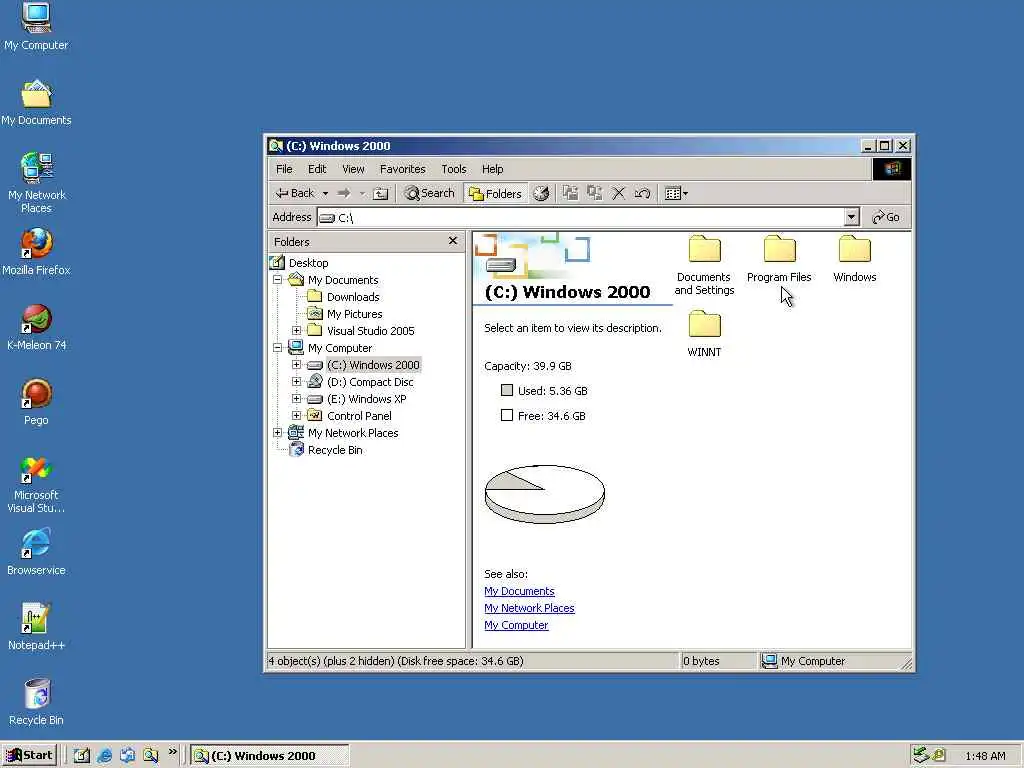
Task: Select the My Computer desktop icon
Action: click(36, 26)
